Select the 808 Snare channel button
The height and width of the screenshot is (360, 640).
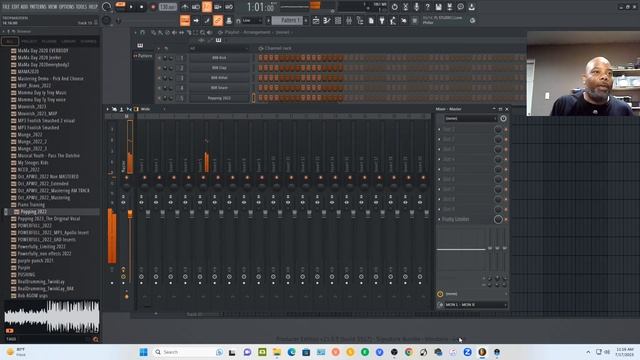(219, 88)
